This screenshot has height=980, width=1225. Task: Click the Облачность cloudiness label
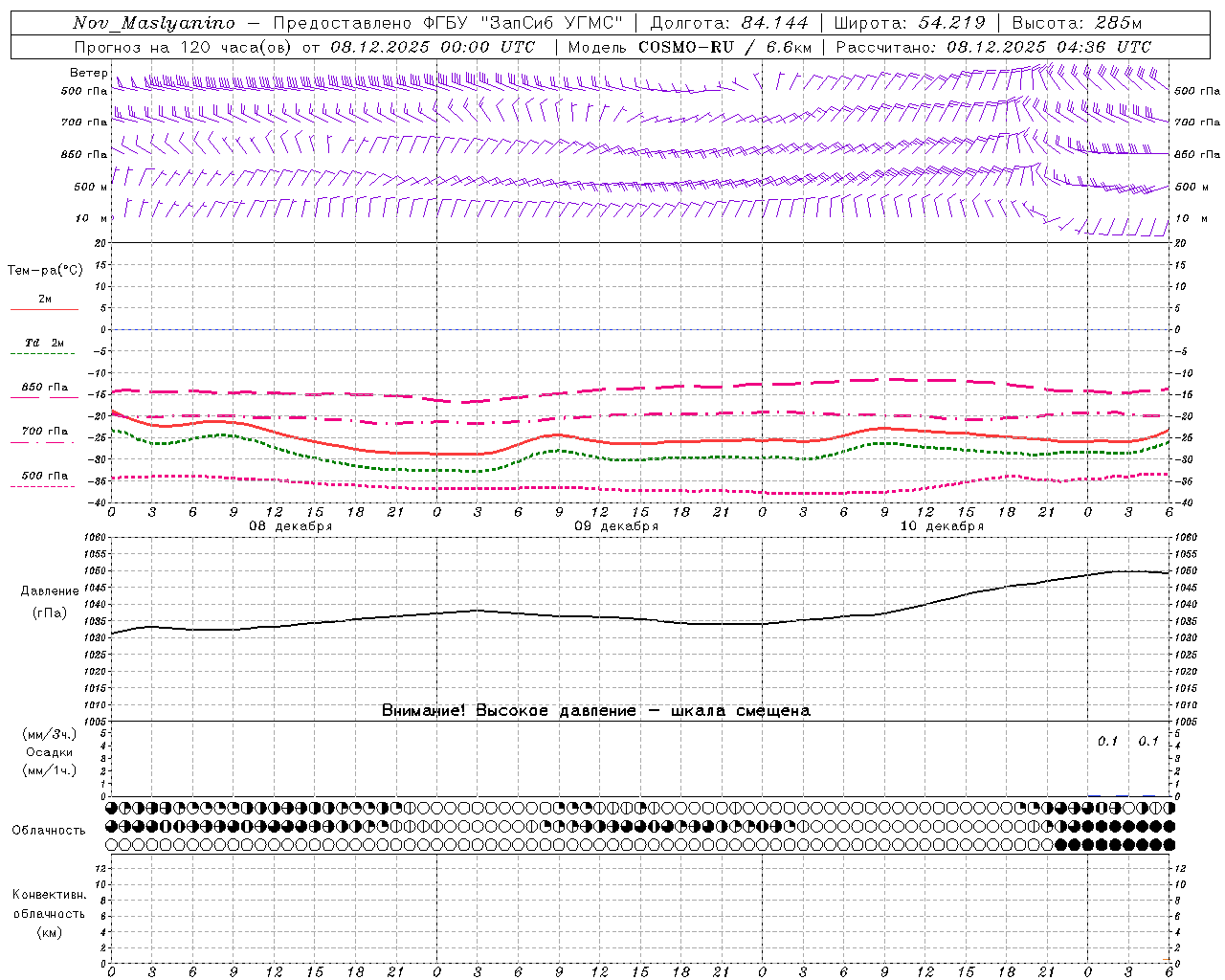[x=49, y=830]
